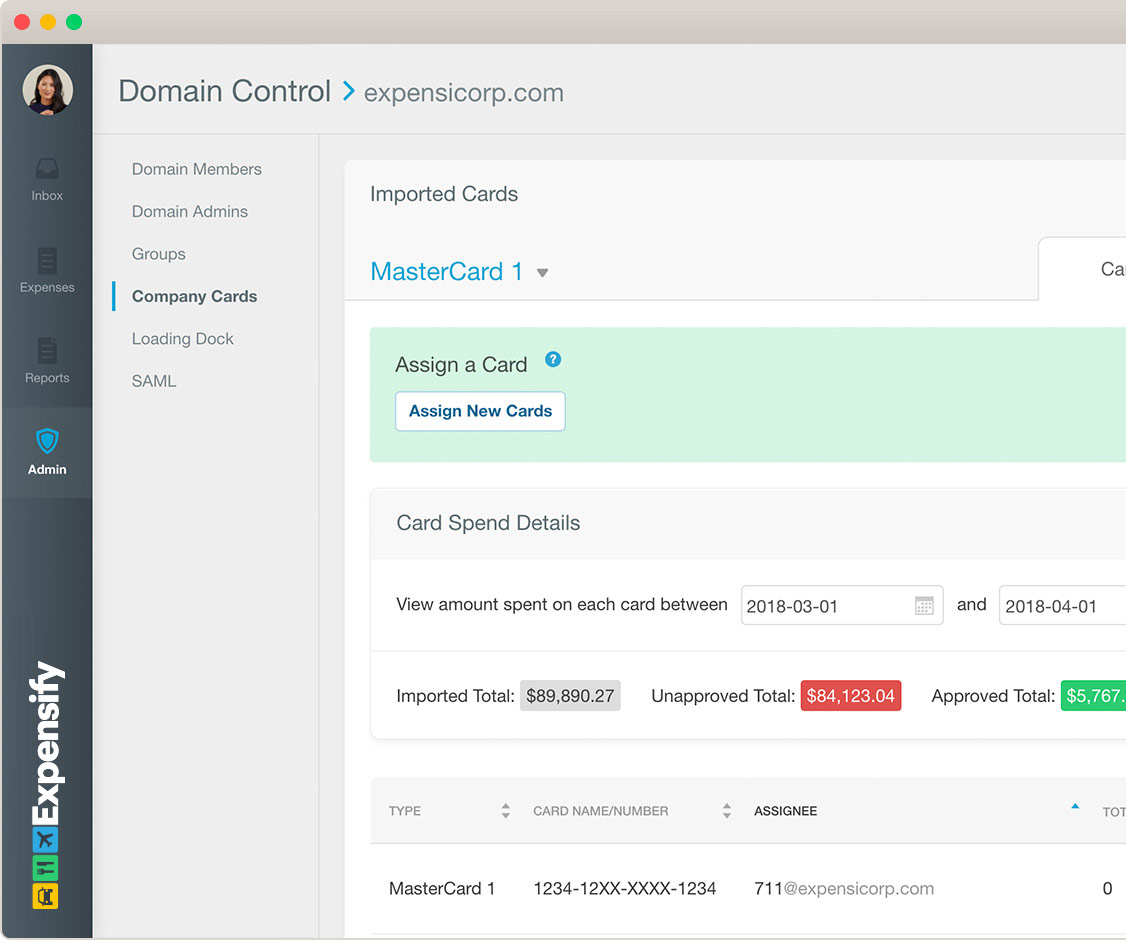Screen dimensions: 1126x940
Task: Open the Loading Dock page
Action: (182, 339)
